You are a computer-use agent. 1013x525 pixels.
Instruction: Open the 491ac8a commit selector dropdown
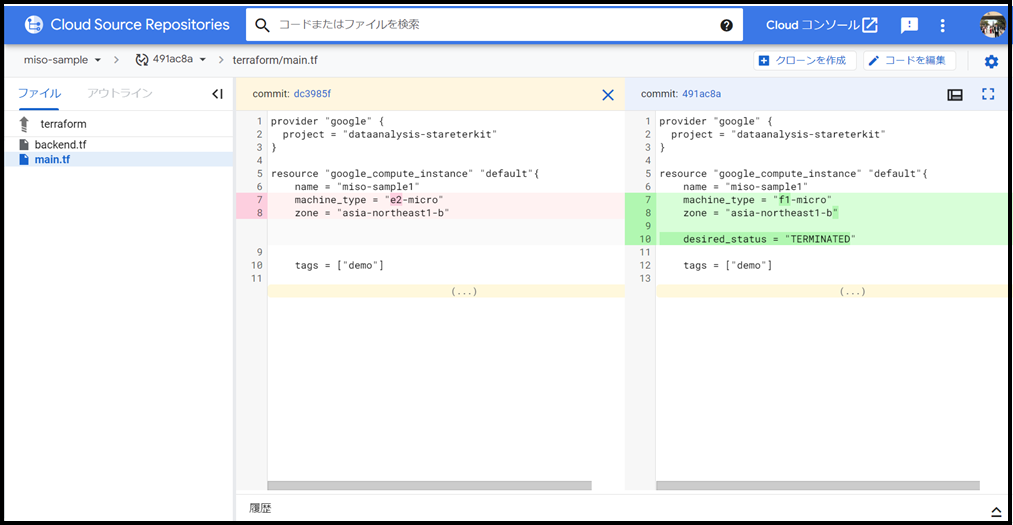tap(171, 60)
